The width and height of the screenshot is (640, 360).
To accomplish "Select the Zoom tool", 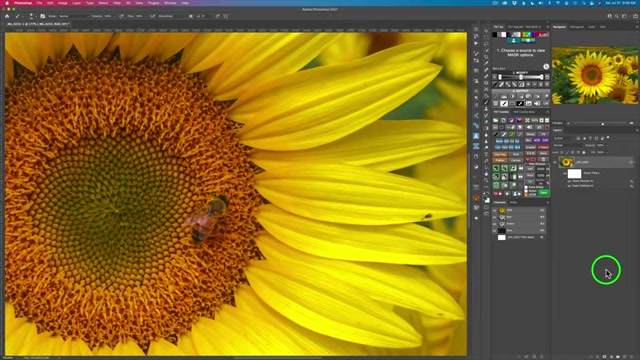I will (x=486, y=180).
